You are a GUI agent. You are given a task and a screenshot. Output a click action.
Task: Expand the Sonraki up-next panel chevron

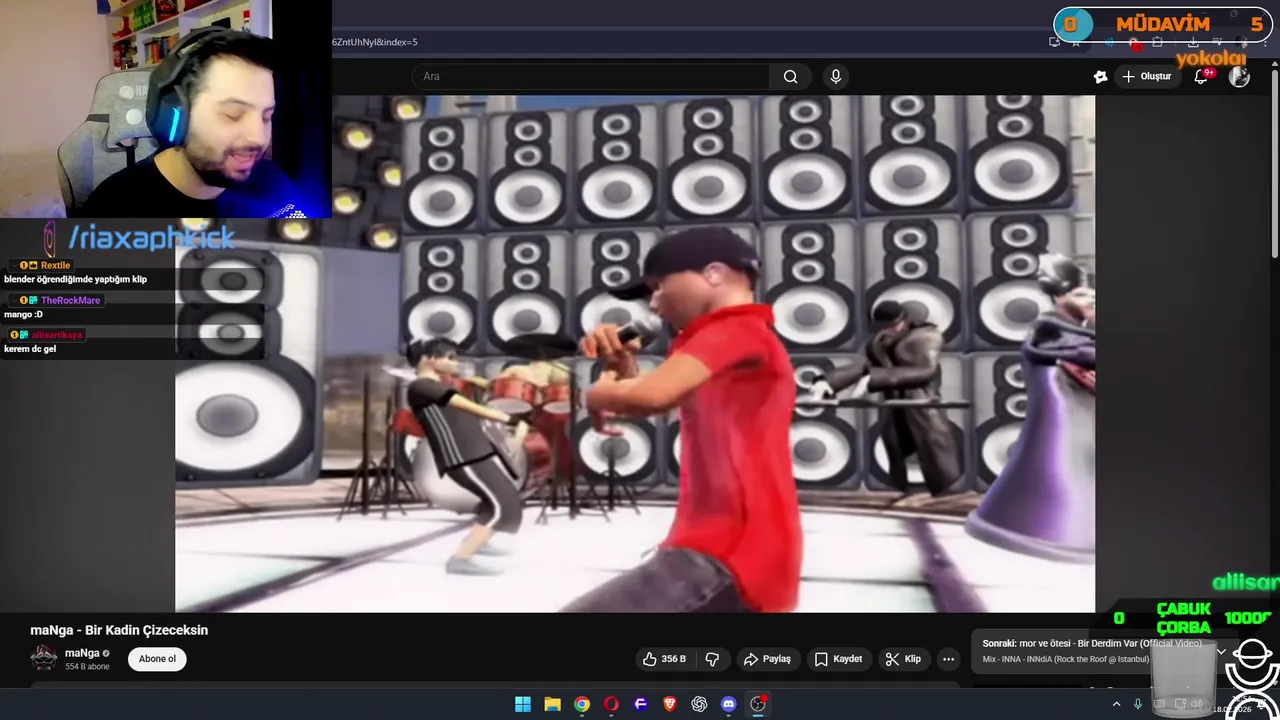tap(1221, 651)
